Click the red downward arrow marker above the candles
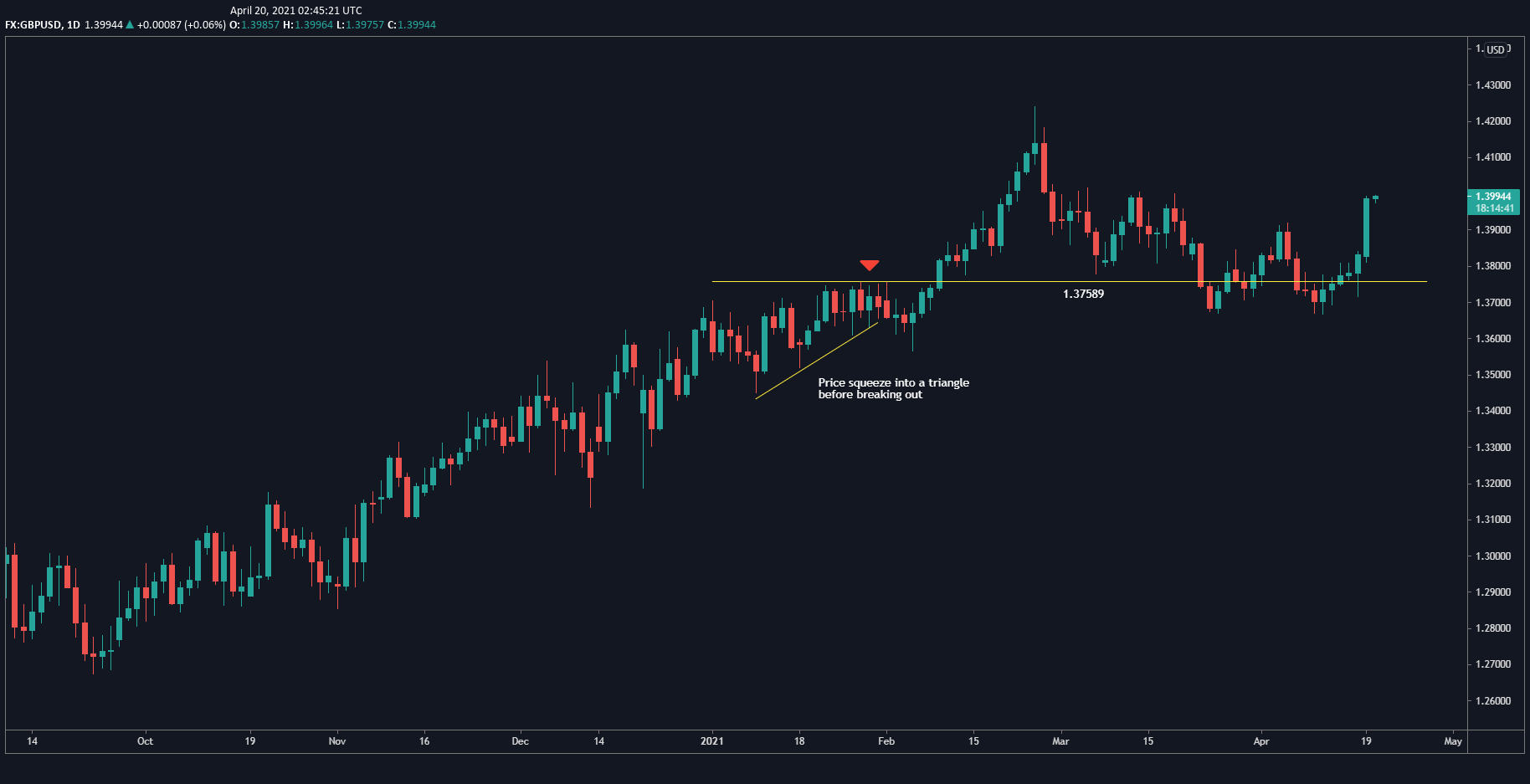 coord(870,264)
